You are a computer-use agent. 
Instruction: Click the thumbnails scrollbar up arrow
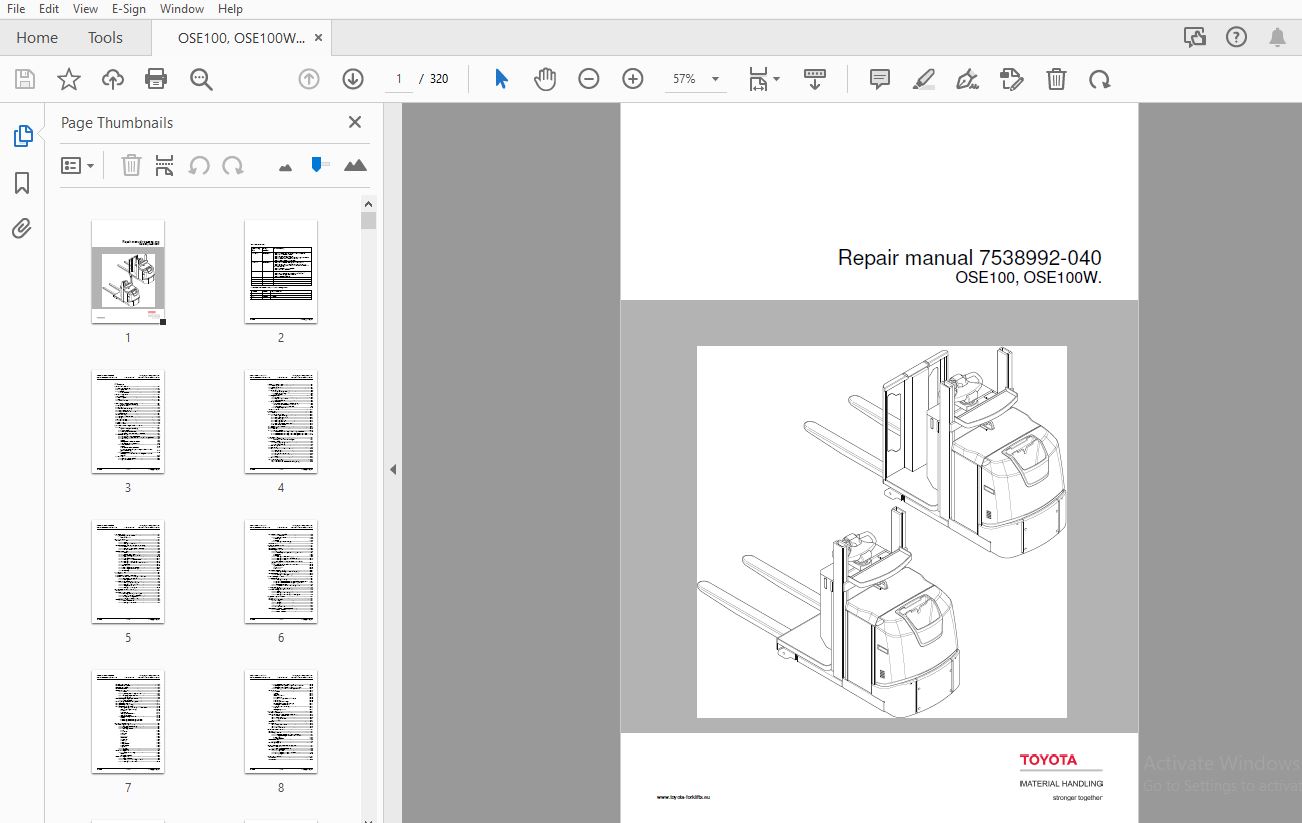(x=369, y=203)
